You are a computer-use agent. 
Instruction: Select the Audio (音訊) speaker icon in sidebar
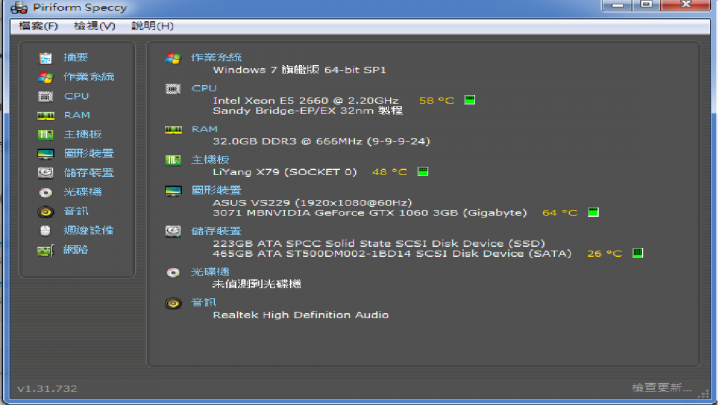[x=45, y=212]
